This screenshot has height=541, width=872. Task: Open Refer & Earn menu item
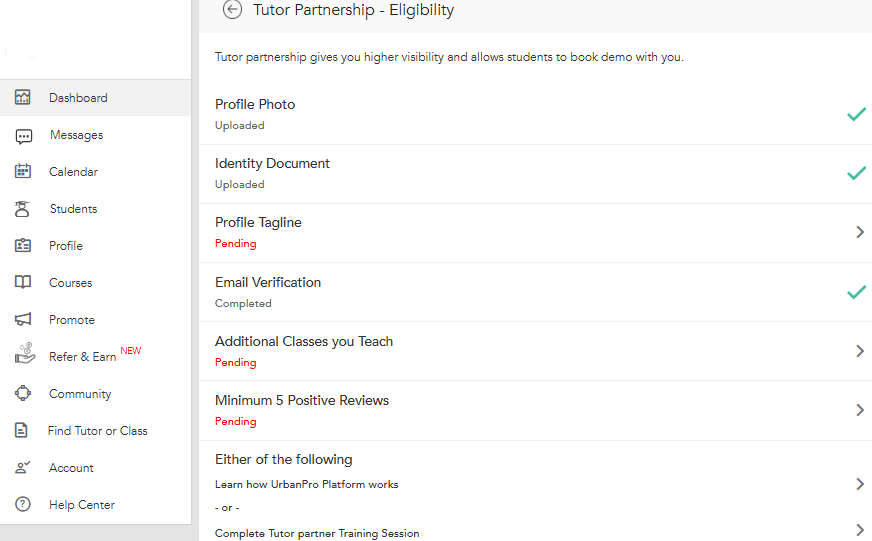pyautogui.click(x=83, y=357)
